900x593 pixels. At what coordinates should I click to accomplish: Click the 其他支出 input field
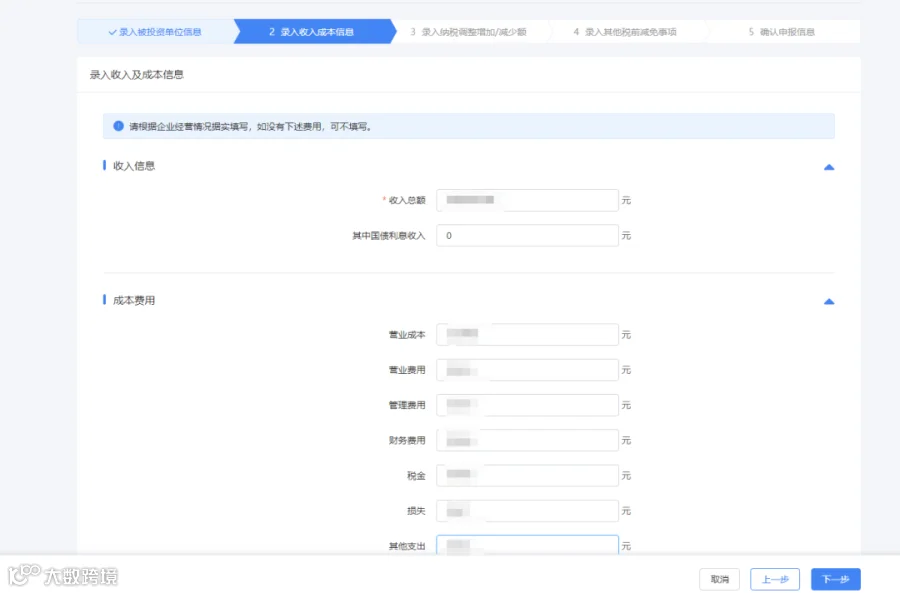(527, 545)
